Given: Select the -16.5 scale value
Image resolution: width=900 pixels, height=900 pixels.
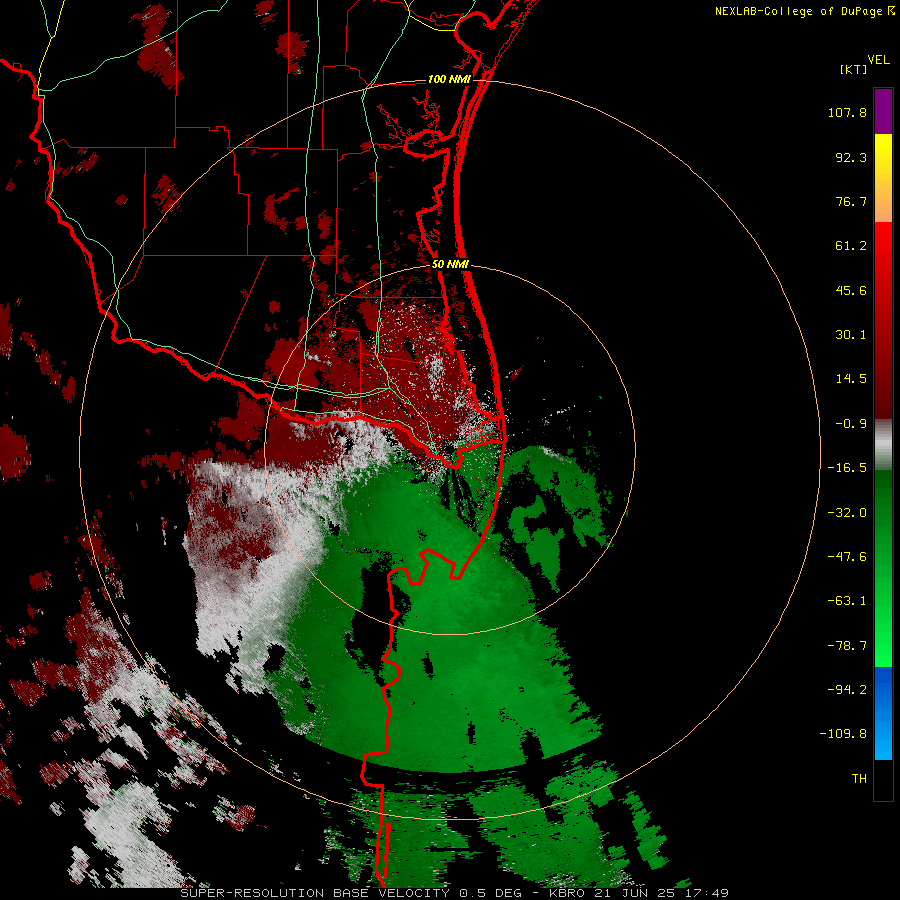Looking at the screenshot, I should [x=847, y=468].
